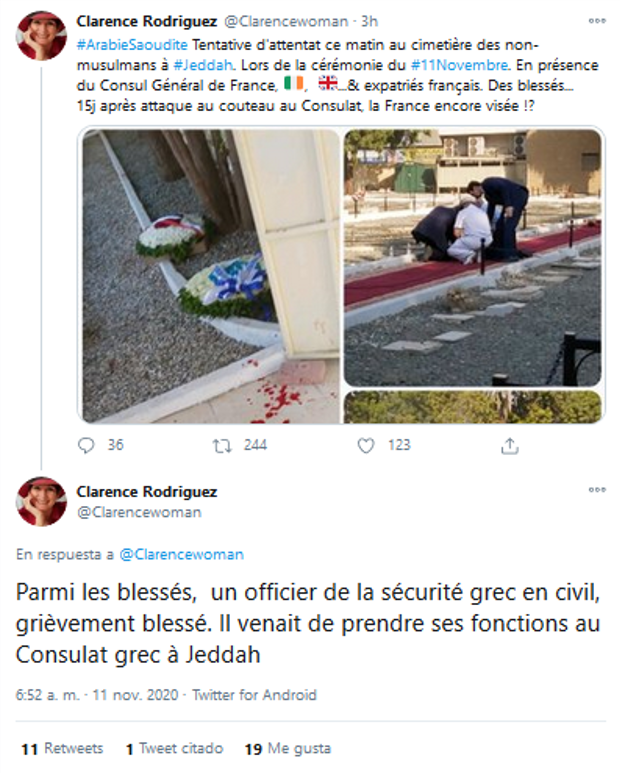Show the list of 11 Retweets

coord(62,748)
